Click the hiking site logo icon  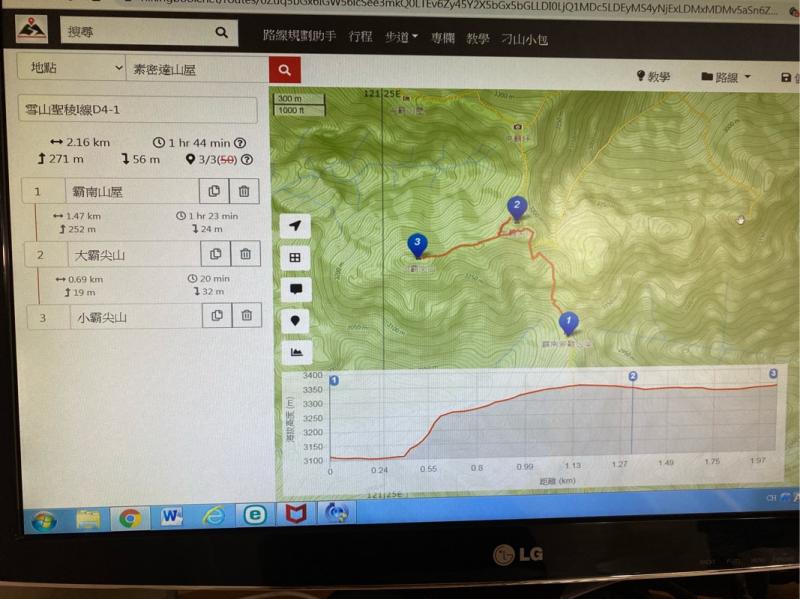[x=32, y=29]
